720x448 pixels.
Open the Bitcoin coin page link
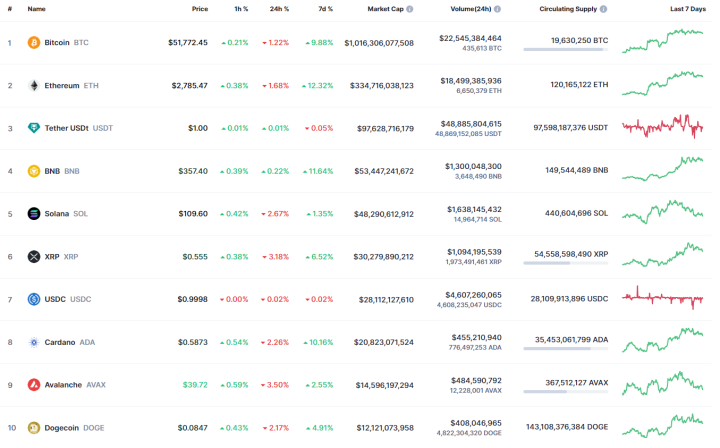(x=66, y=43)
